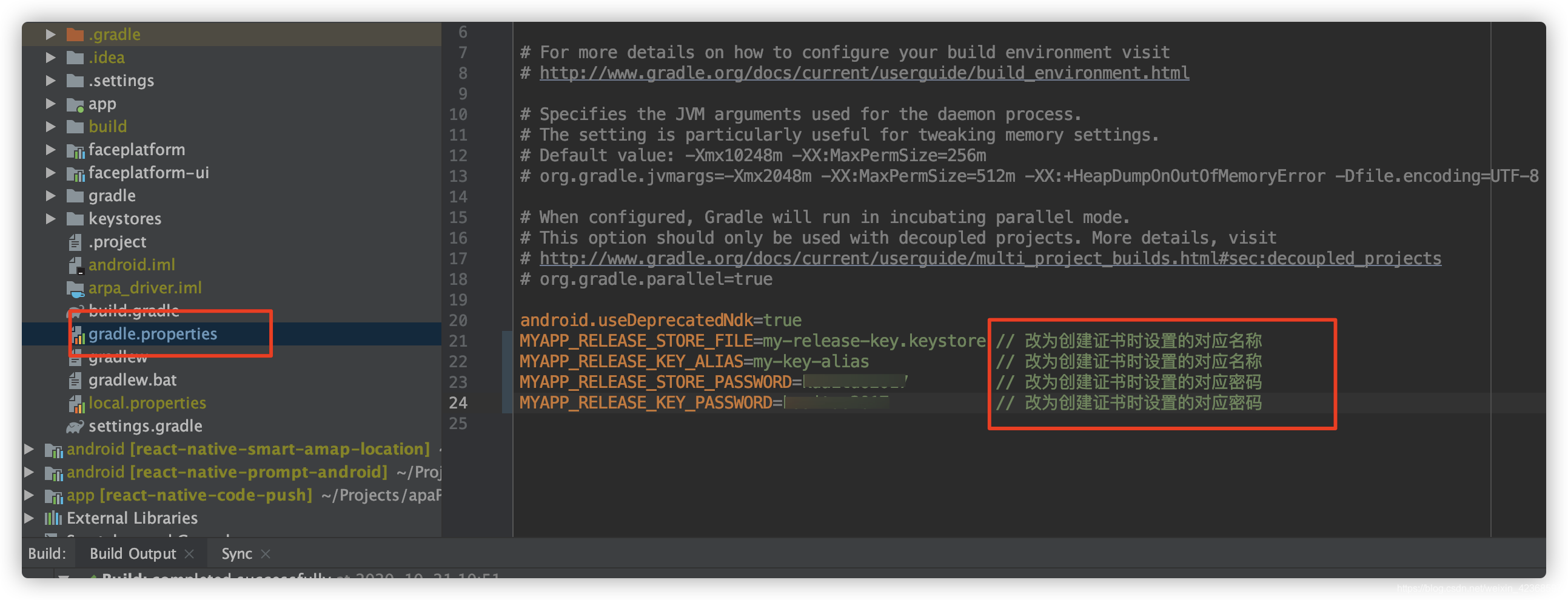Select android.iml in project tree
Viewport: 1568px width, 600px height.
tap(132, 265)
